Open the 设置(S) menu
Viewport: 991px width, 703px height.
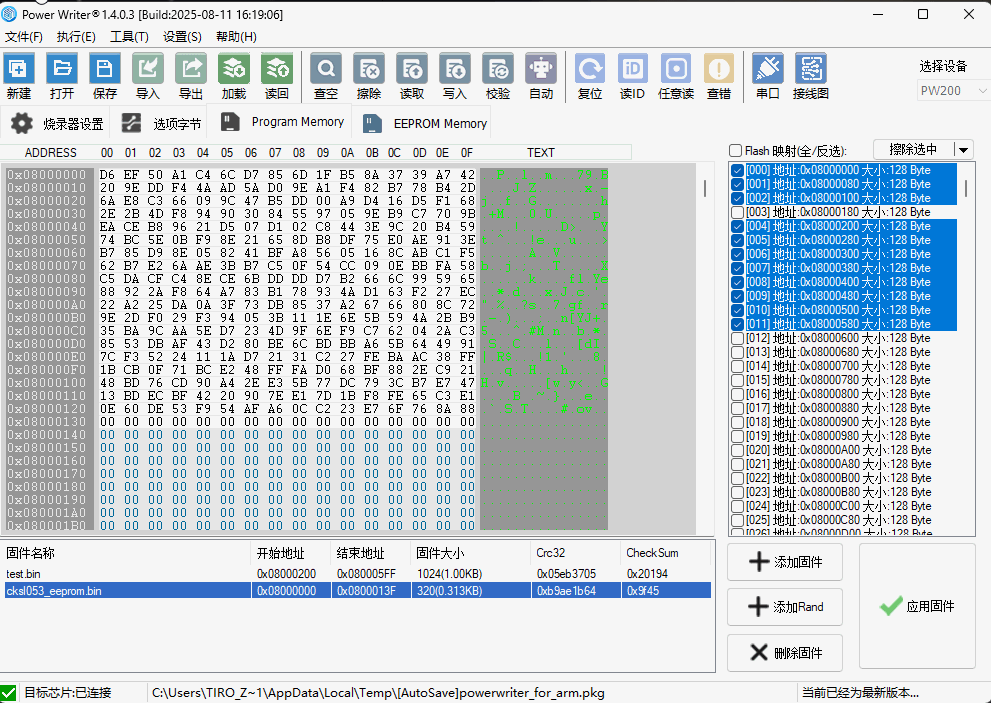pyautogui.click(x=182, y=37)
